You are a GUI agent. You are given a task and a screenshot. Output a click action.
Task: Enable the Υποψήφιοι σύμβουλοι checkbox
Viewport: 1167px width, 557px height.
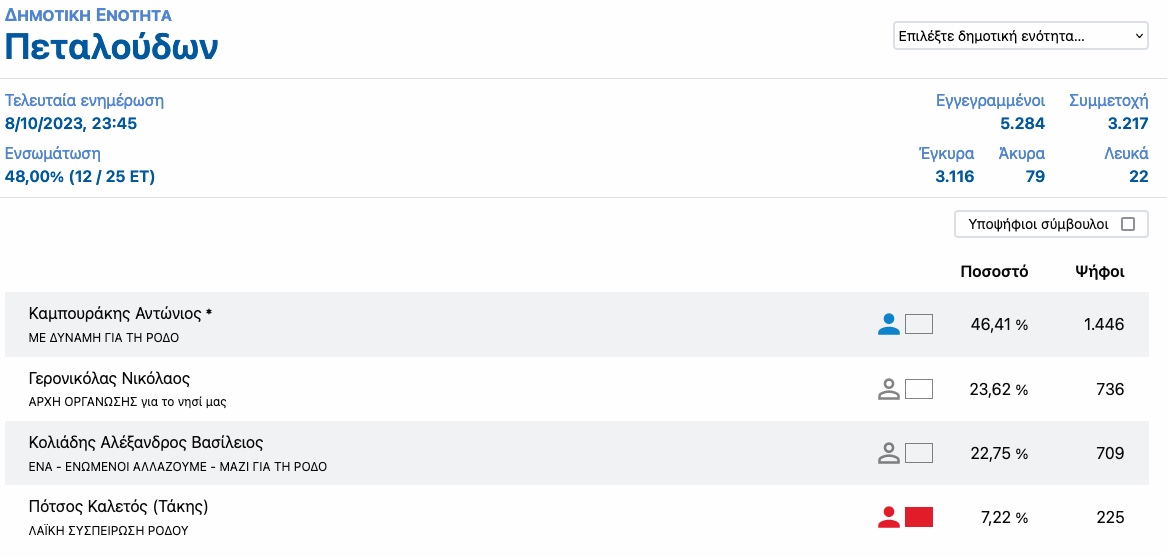1128,224
